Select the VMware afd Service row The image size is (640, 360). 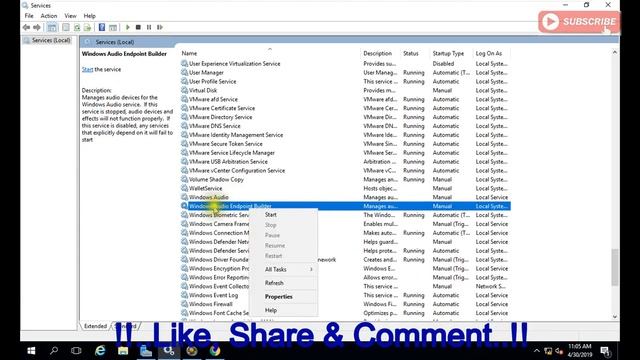click(x=345, y=99)
